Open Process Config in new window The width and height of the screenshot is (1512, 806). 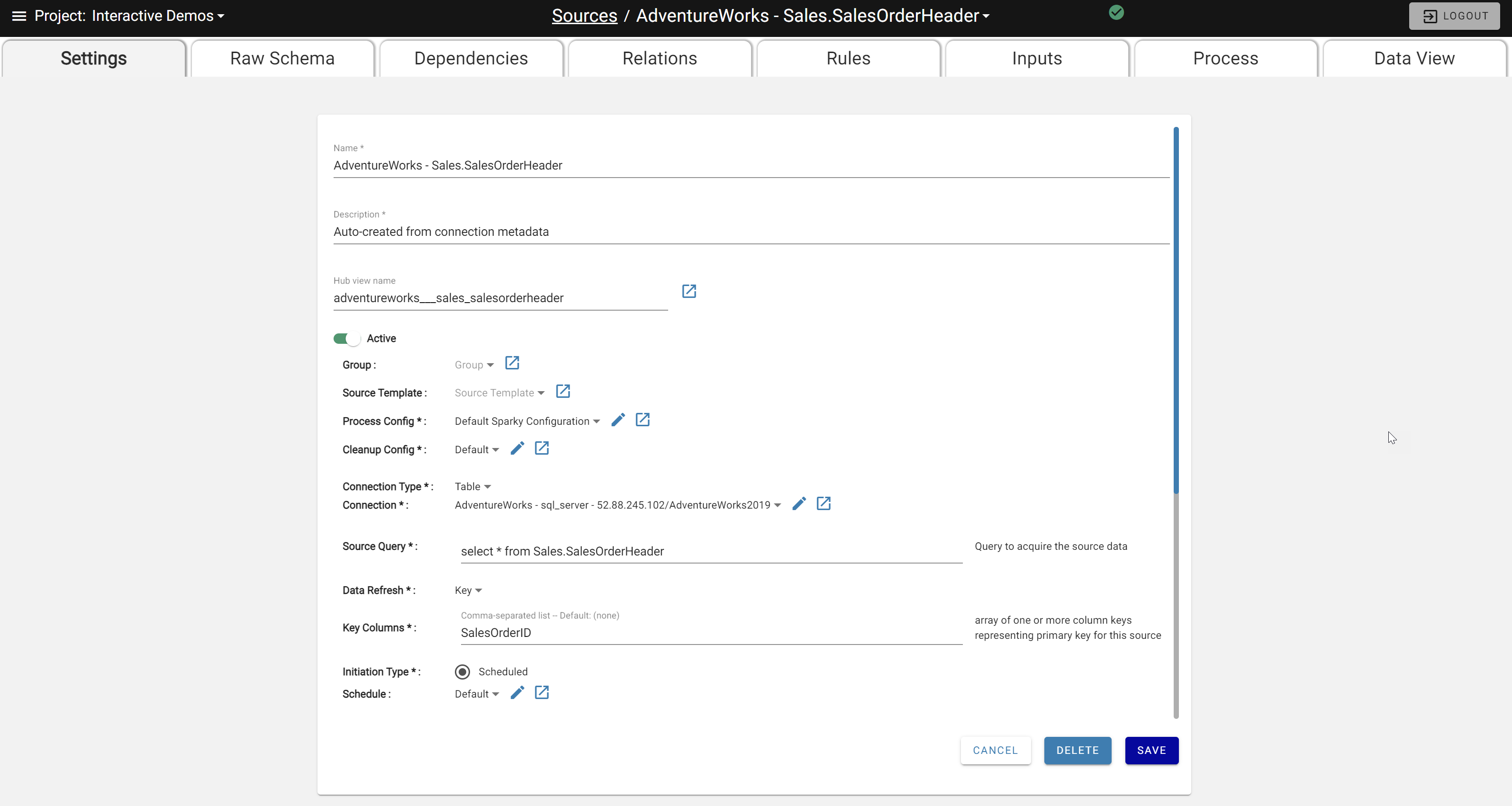click(x=642, y=420)
